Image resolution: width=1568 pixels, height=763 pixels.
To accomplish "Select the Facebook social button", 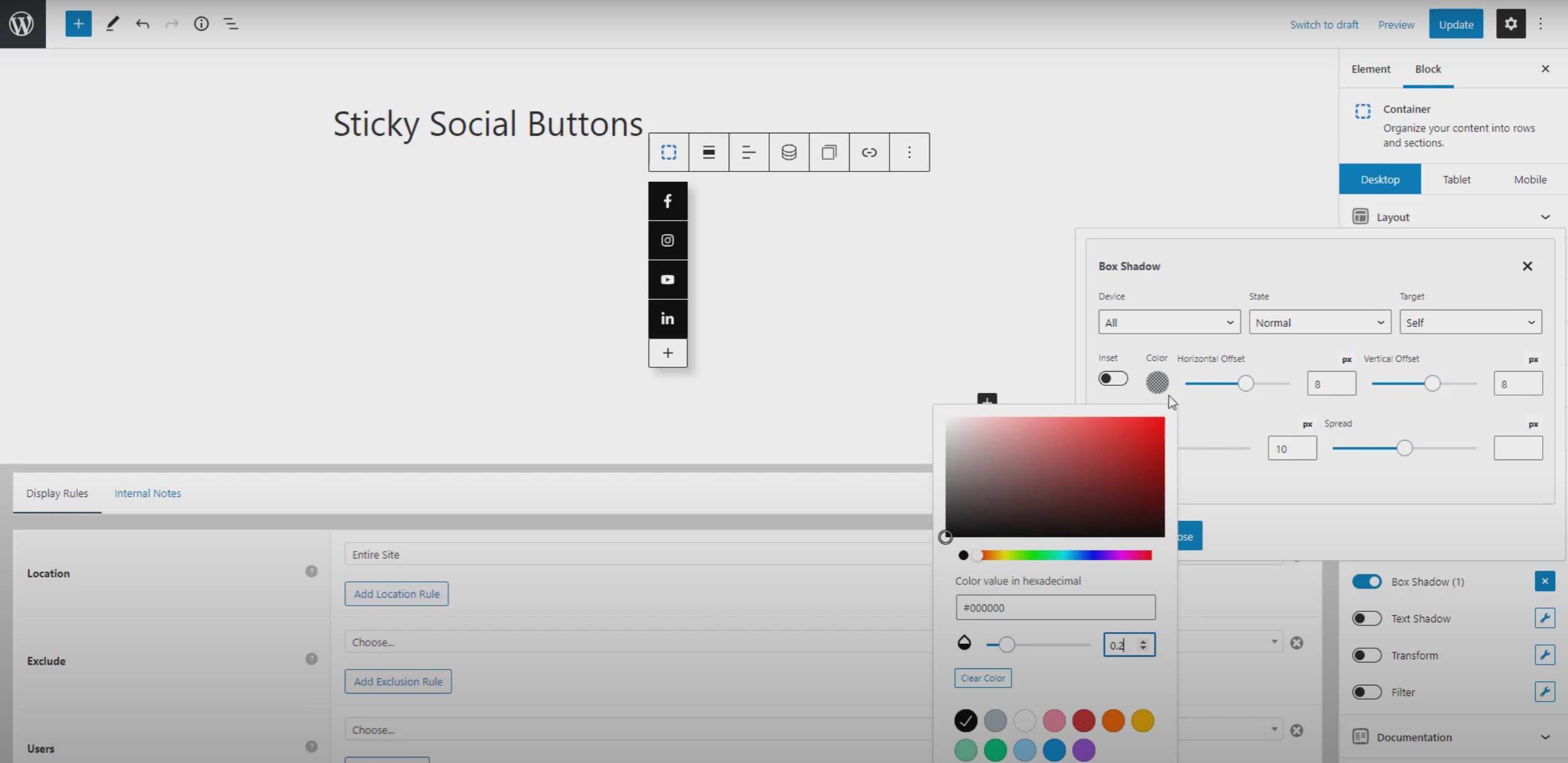I will pos(667,200).
